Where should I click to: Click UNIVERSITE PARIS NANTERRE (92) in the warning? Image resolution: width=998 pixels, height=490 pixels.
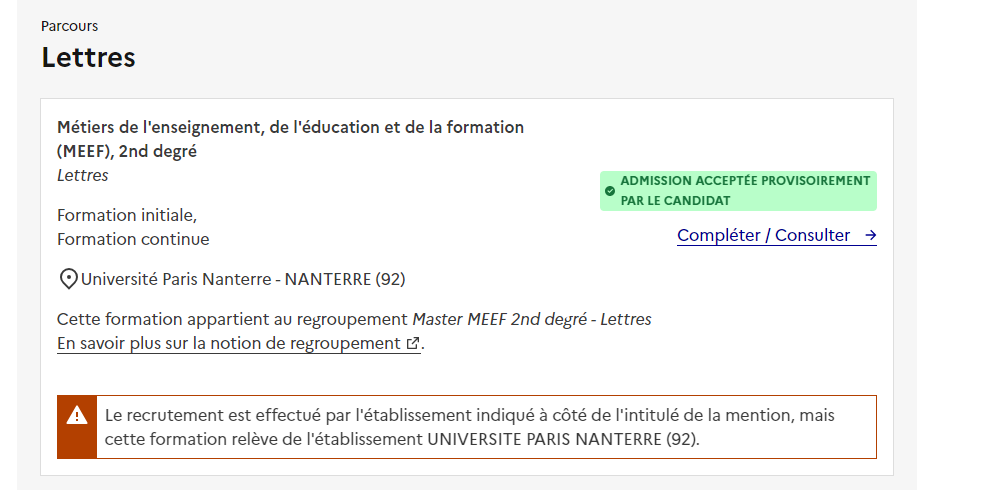pos(563,440)
